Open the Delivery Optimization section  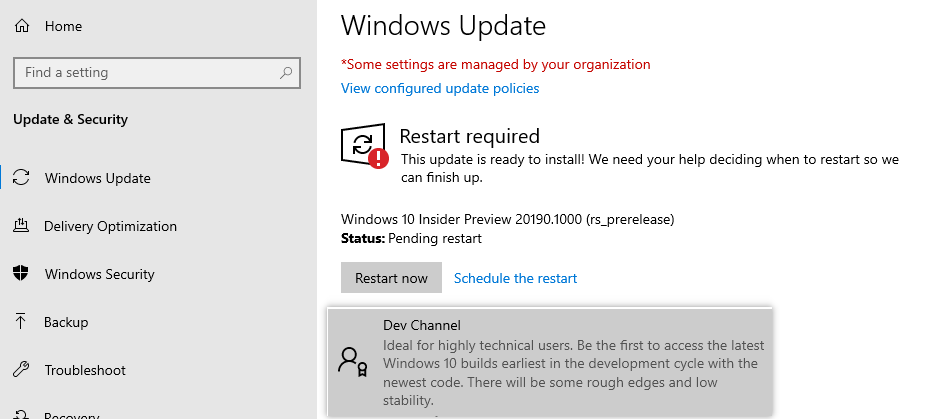110,226
